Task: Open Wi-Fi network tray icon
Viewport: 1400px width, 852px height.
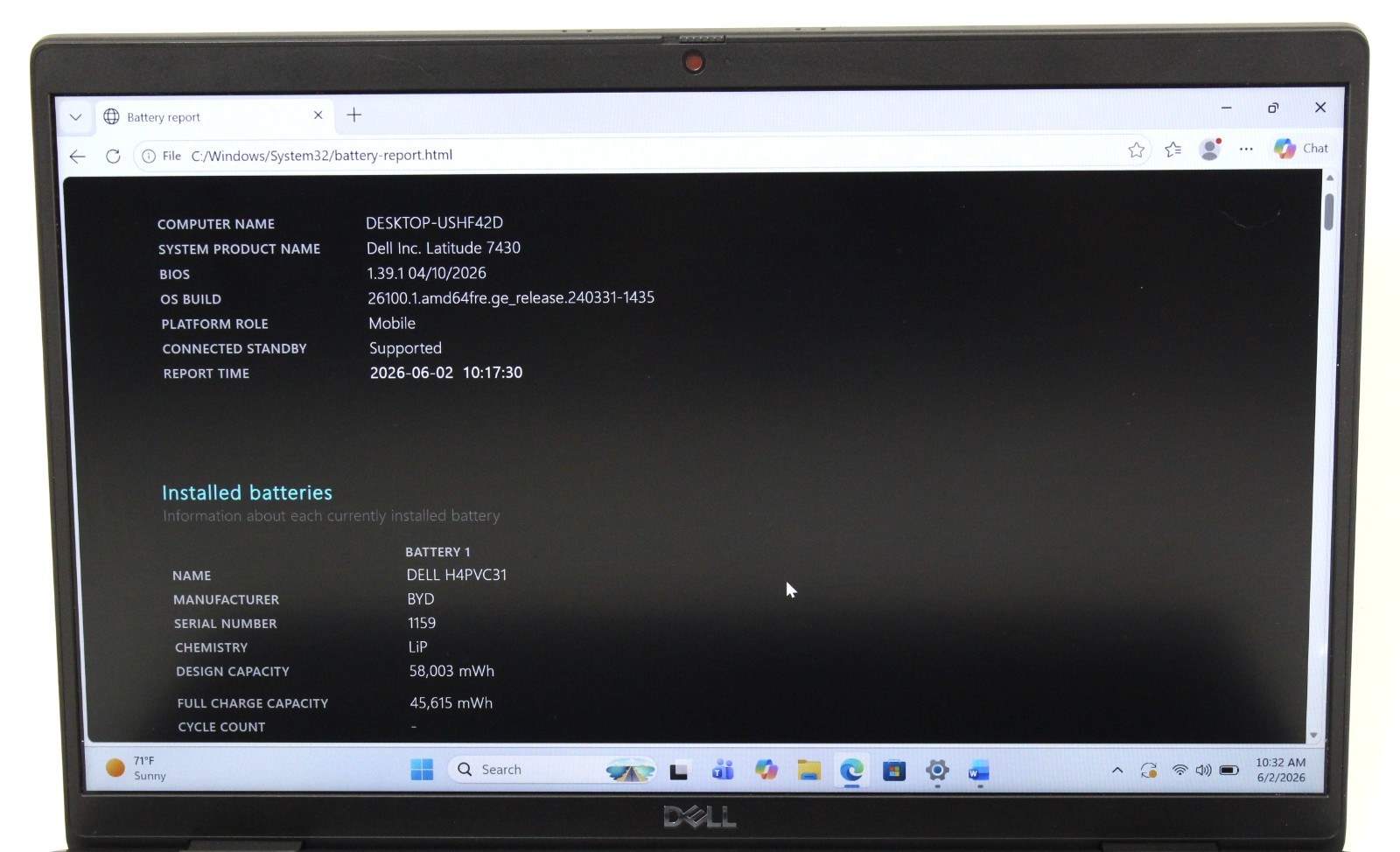Action: 1179,771
